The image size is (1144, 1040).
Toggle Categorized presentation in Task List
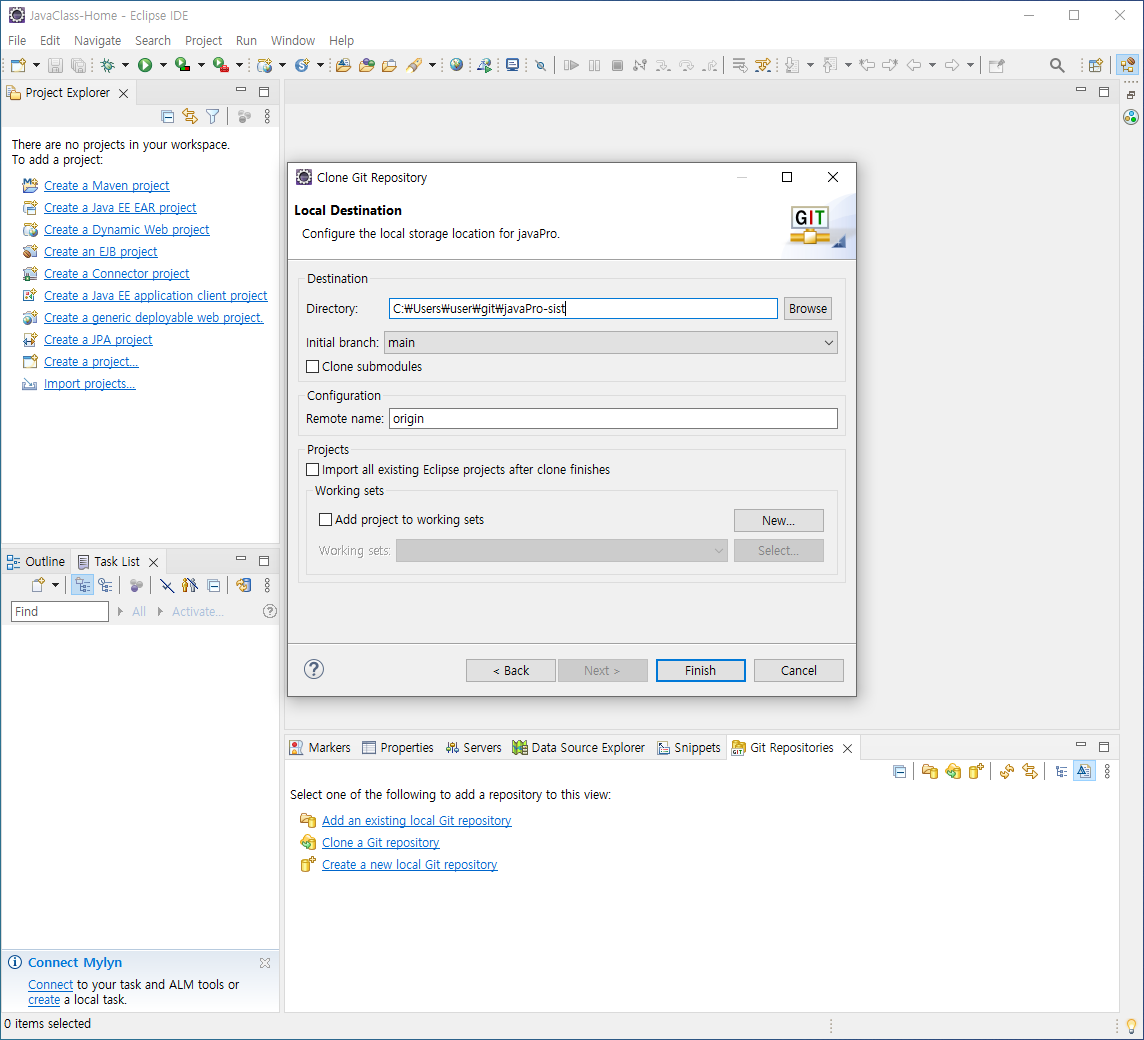82,585
